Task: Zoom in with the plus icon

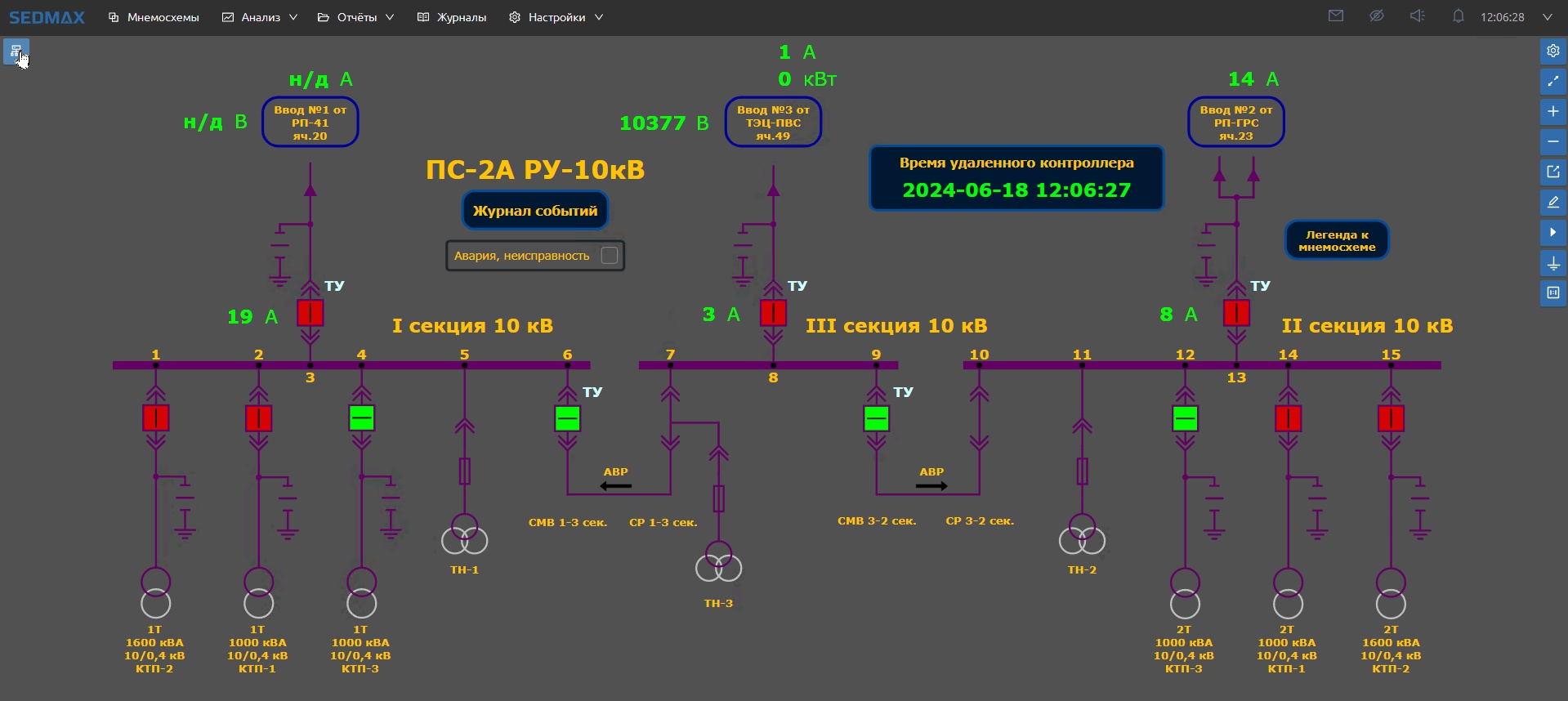Action: [1552, 111]
